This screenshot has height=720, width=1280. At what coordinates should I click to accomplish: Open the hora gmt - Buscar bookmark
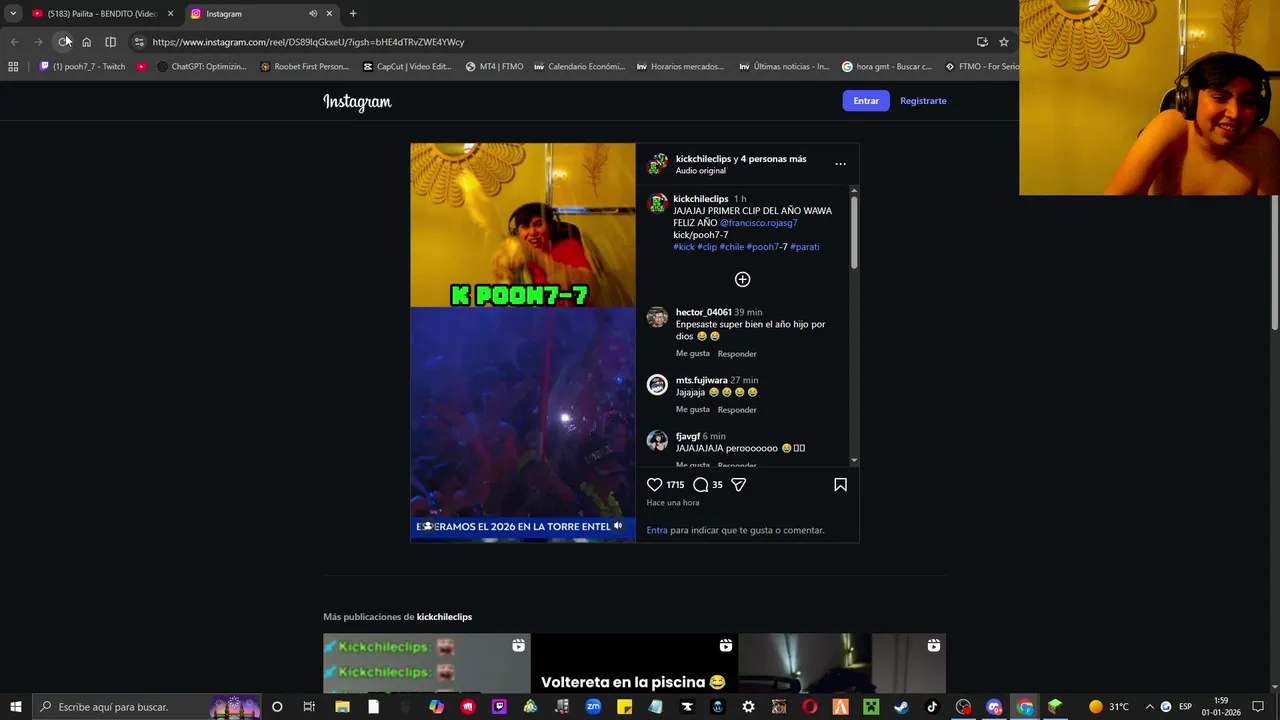[887, 67]
